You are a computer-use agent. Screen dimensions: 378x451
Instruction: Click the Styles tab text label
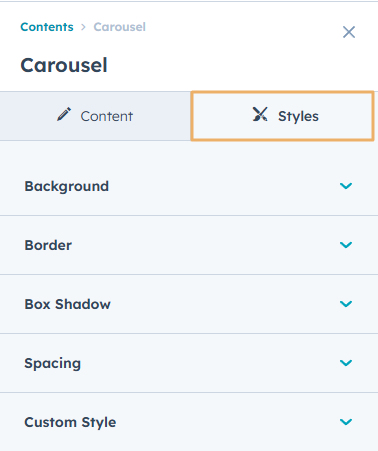[298, 116]
